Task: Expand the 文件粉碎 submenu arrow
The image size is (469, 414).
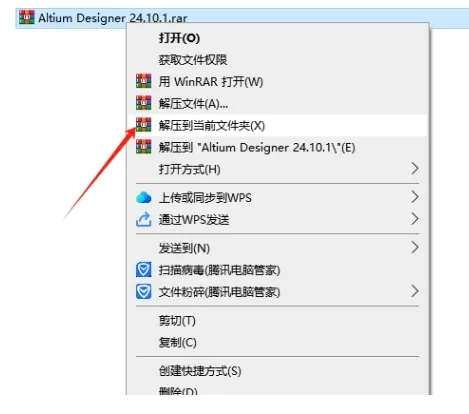Action: 414,291
